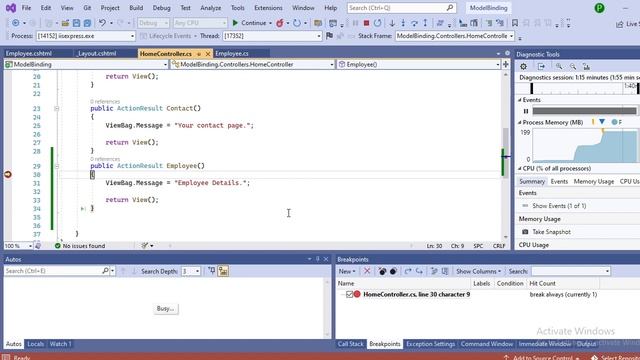Open New breakpoint dropdown
The height and width of the screenshot is (360, 640).
[347, 271]
